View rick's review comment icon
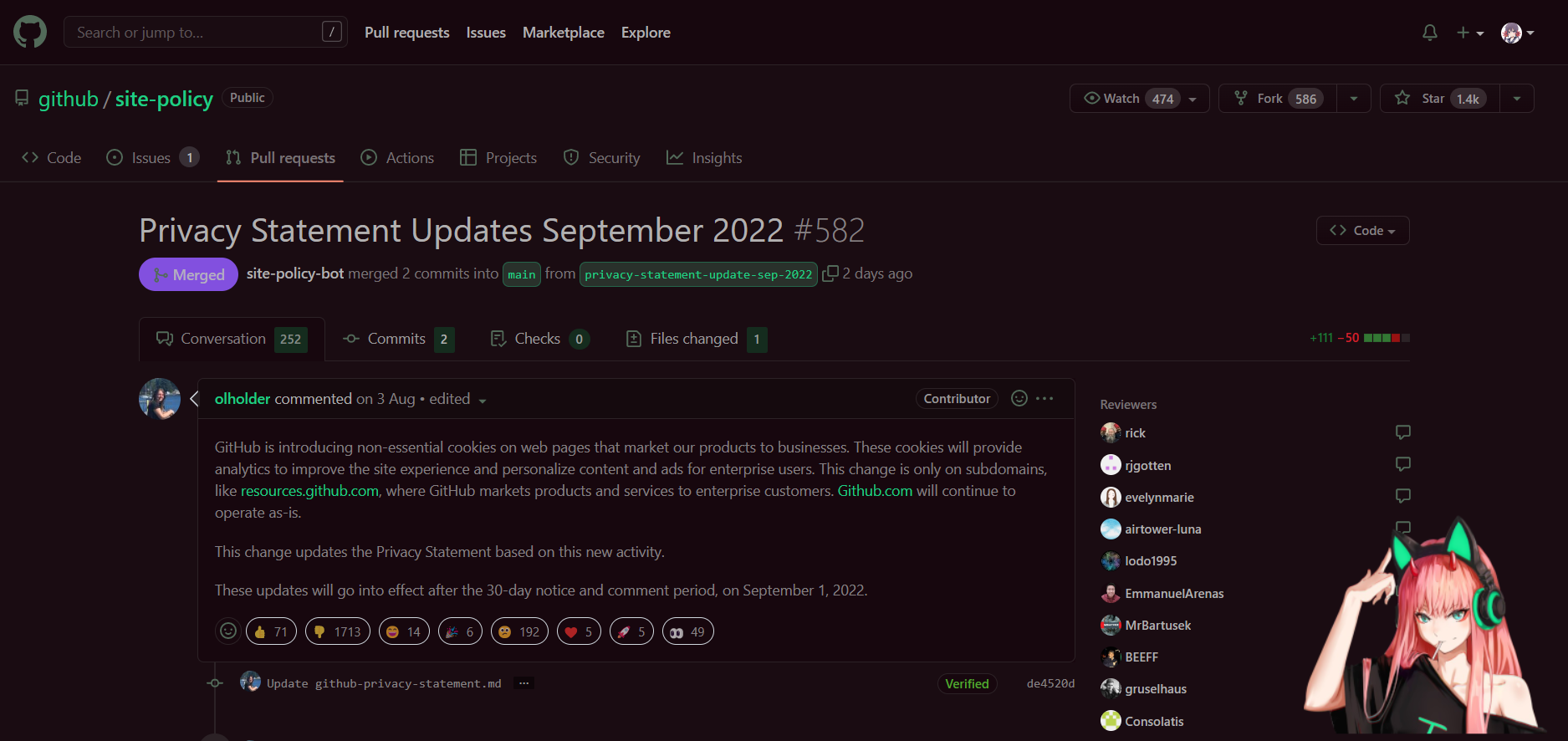This screenshot has height=741, width=1568. [x=1403, y=432]
